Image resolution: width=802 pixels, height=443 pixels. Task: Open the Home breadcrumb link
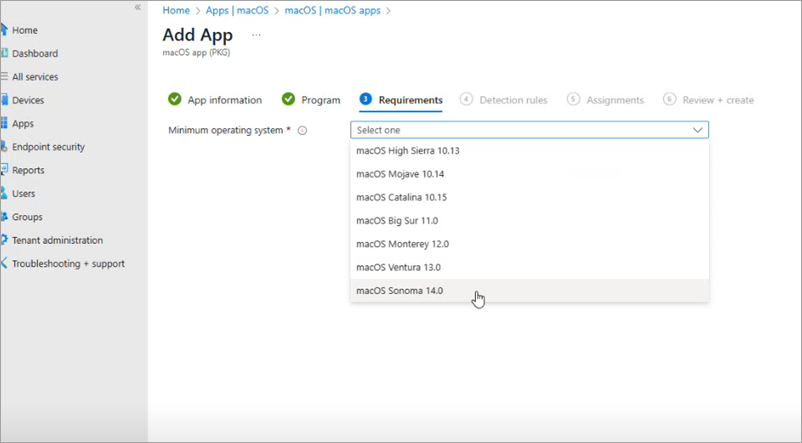176,10
